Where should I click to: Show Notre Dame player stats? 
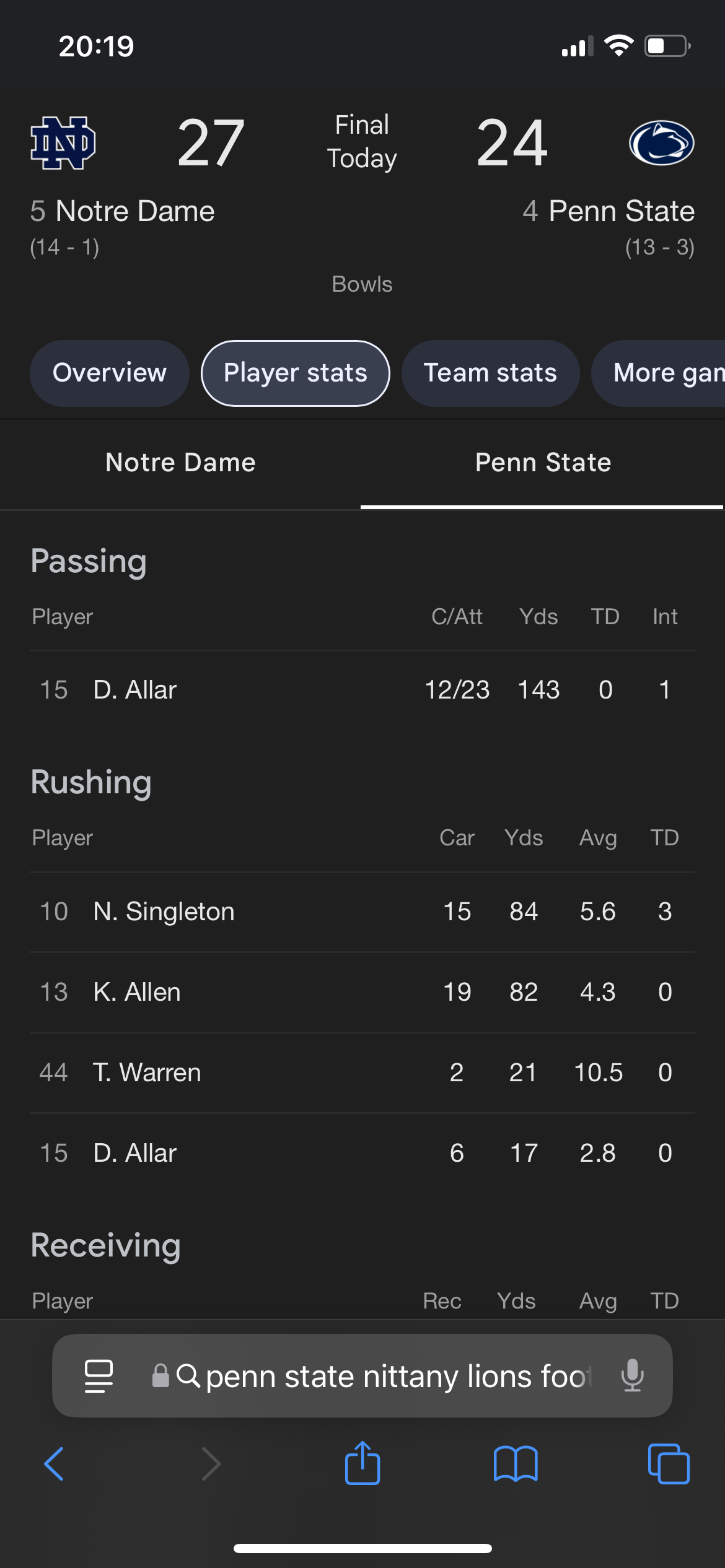(180, 463)
